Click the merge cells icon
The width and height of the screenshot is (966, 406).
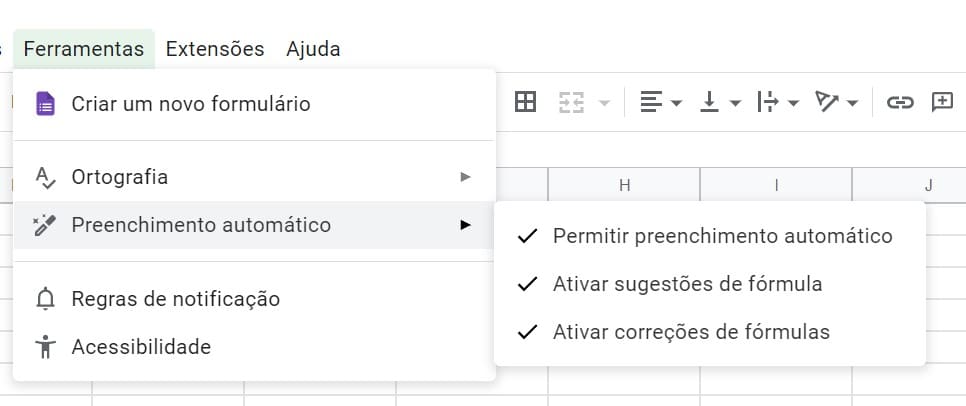(x=571, y=102)
